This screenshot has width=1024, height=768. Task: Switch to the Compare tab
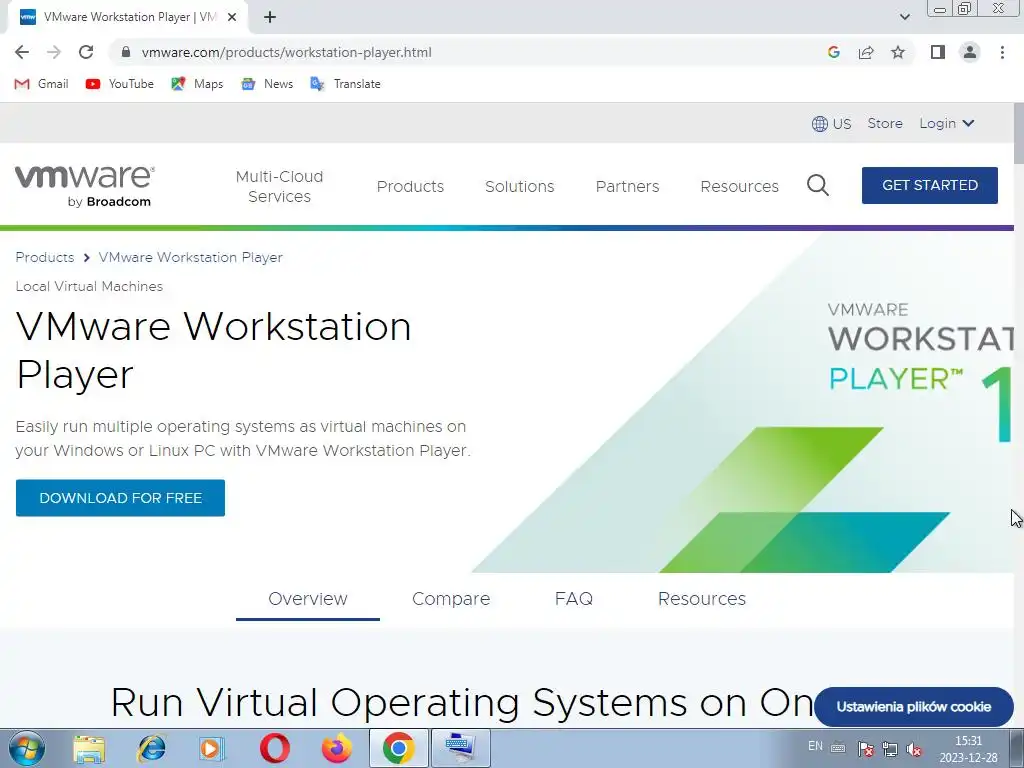coord(451,599)
